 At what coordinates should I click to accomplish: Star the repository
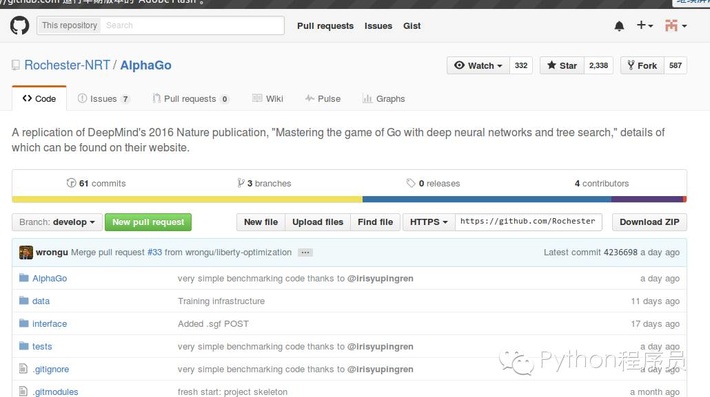tap(562, 66)
